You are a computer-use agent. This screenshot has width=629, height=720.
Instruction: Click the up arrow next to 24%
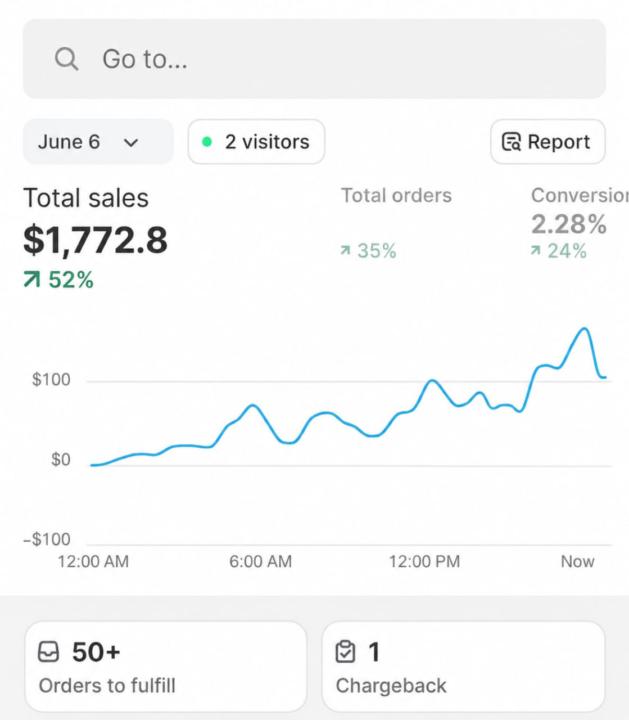click(535, 250)
